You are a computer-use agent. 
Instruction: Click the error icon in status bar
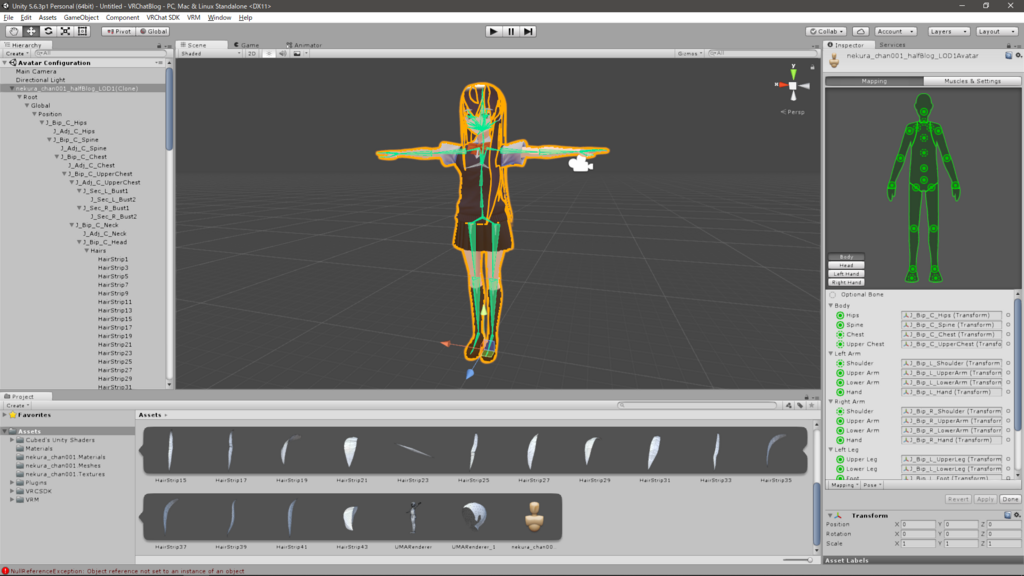pyautogui.click(x=5, y=571)
